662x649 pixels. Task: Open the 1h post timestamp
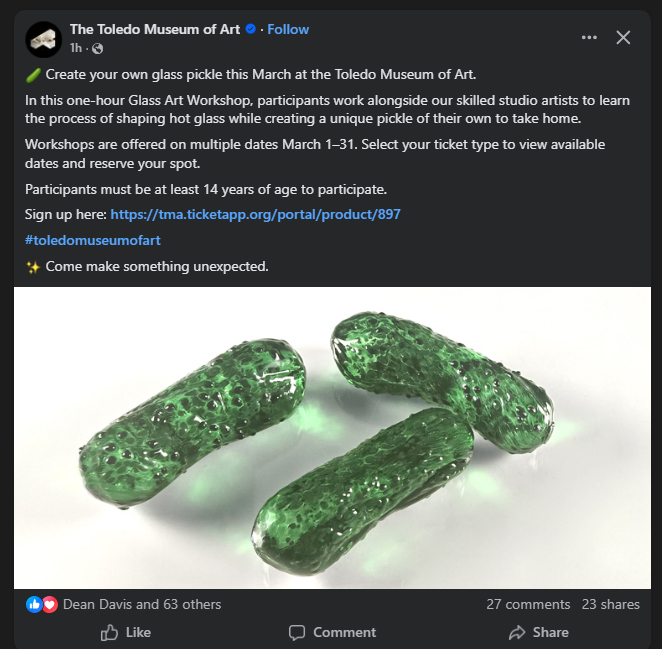75,47
